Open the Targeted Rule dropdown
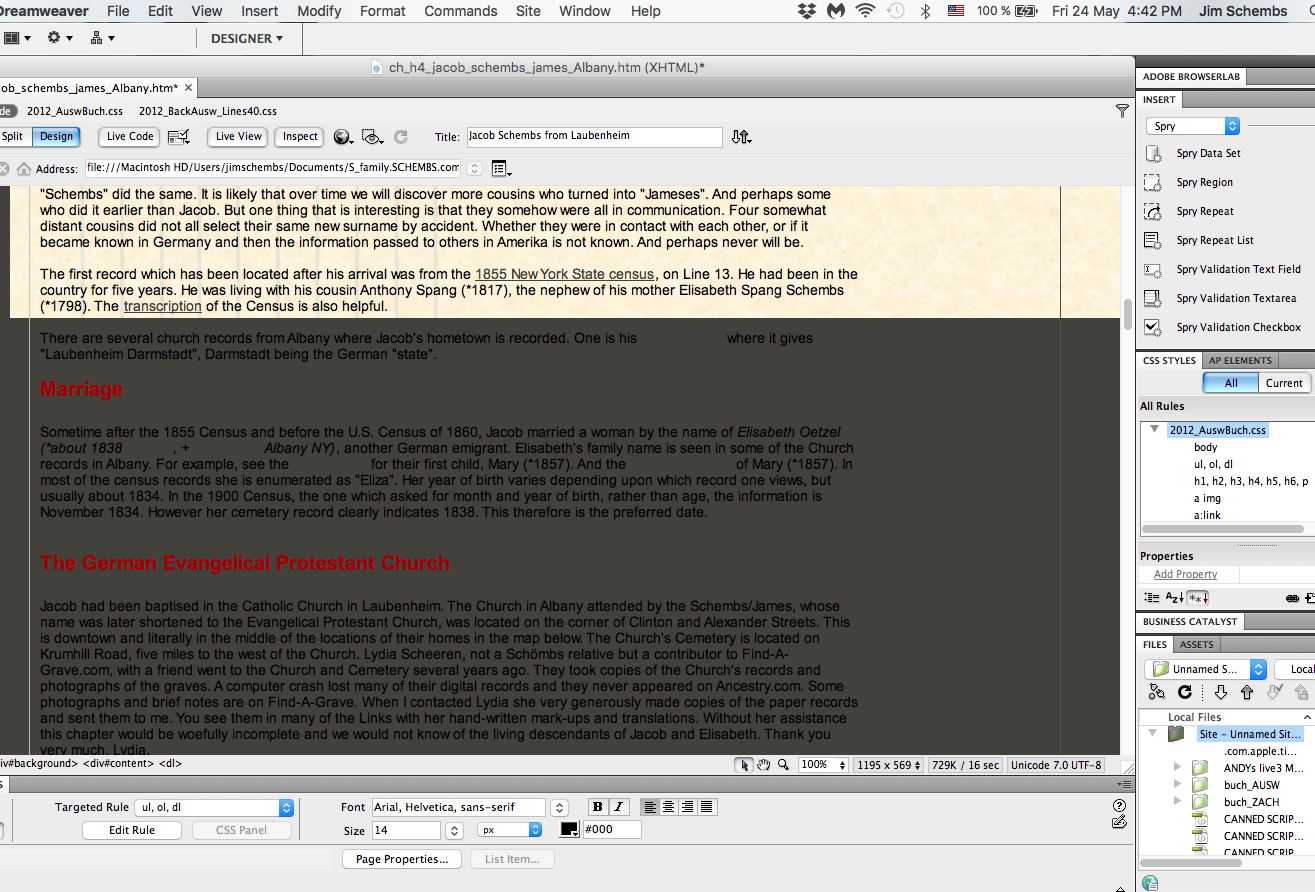The width and height of the screenshot is (1315, 892). click(215, 807)
